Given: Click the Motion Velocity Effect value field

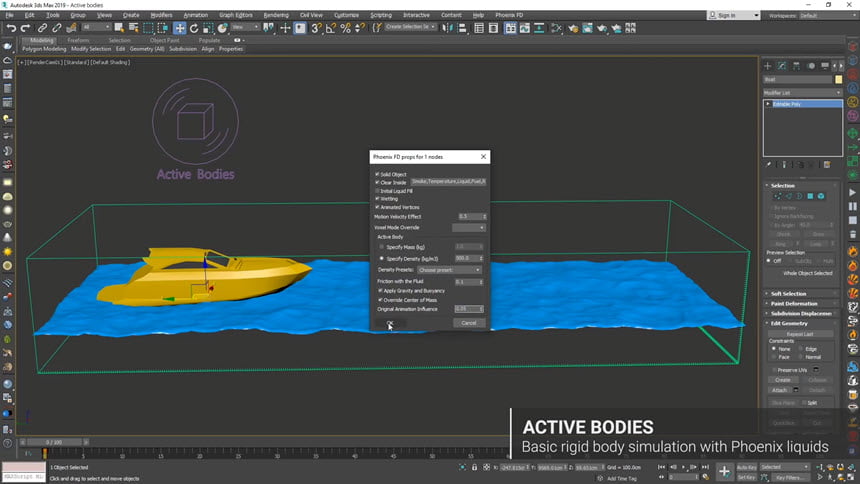Looking at the screenshot, I should (469, 216).
